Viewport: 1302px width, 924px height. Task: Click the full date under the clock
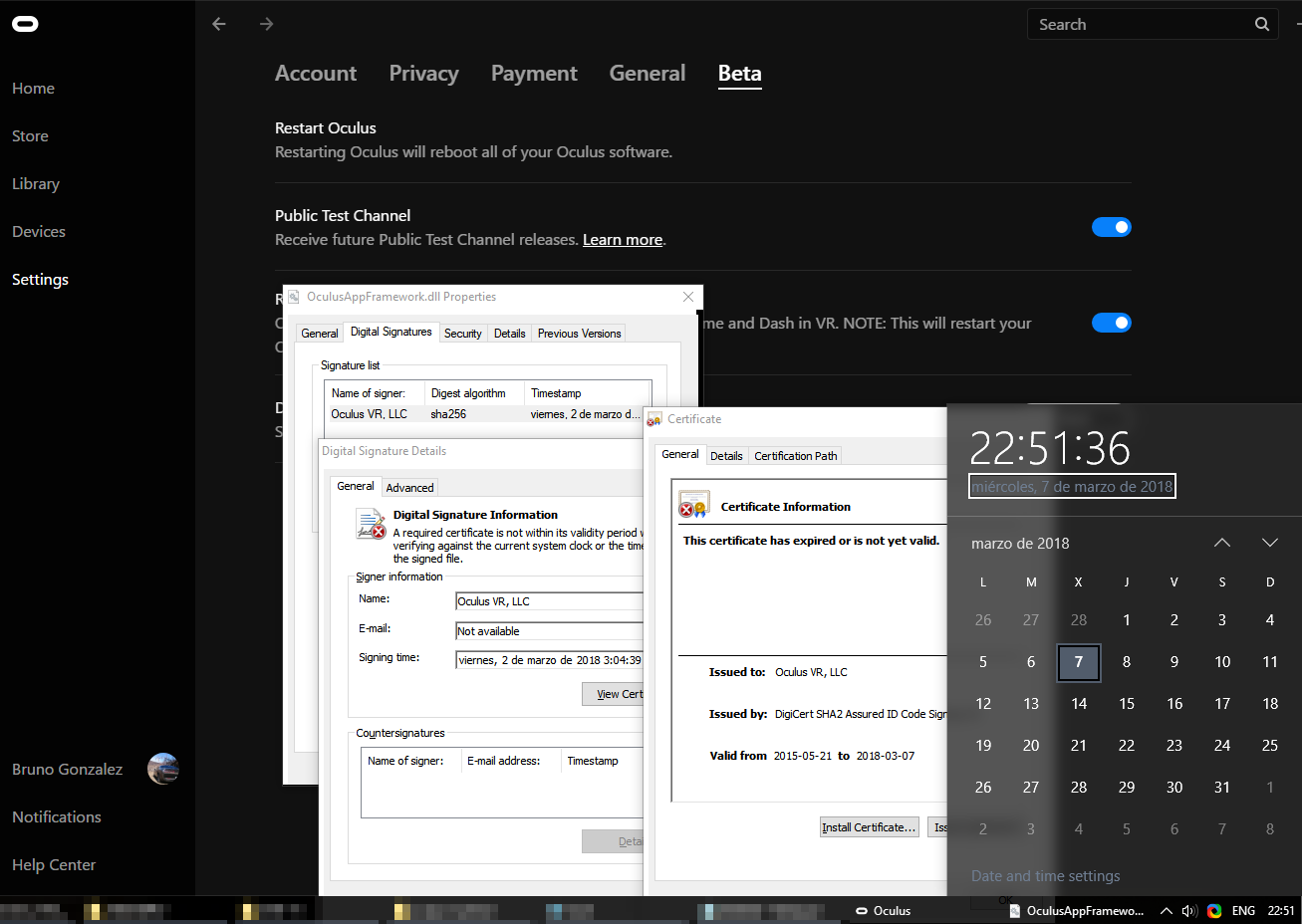click(x=1072, y=487)
